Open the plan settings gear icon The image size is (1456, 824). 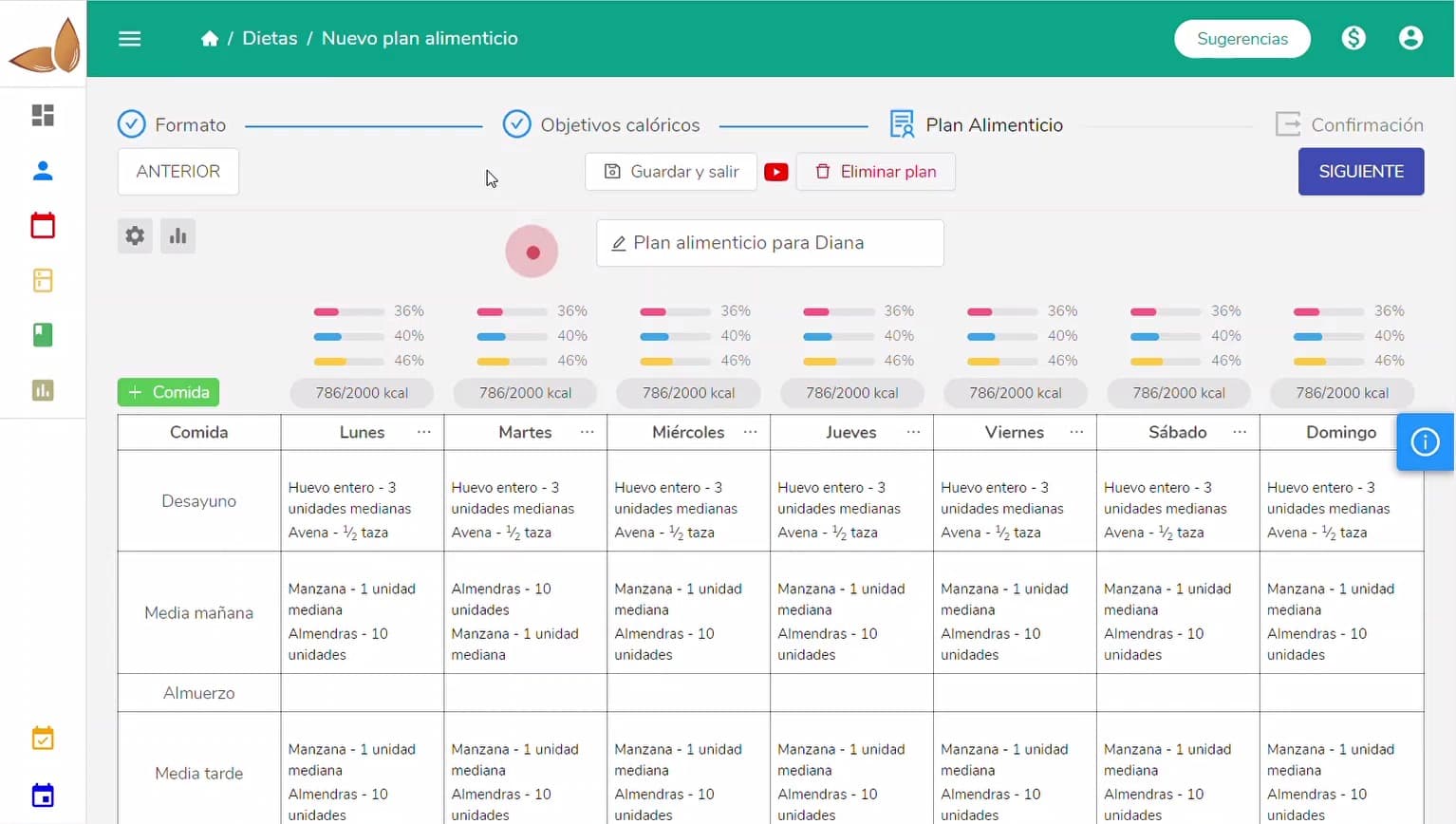[135, 235]
